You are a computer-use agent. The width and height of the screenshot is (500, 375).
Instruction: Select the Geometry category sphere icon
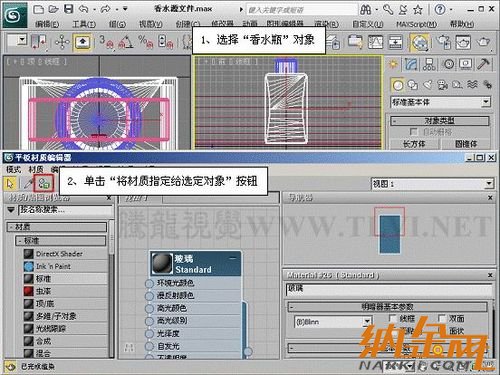click(397, 85)
